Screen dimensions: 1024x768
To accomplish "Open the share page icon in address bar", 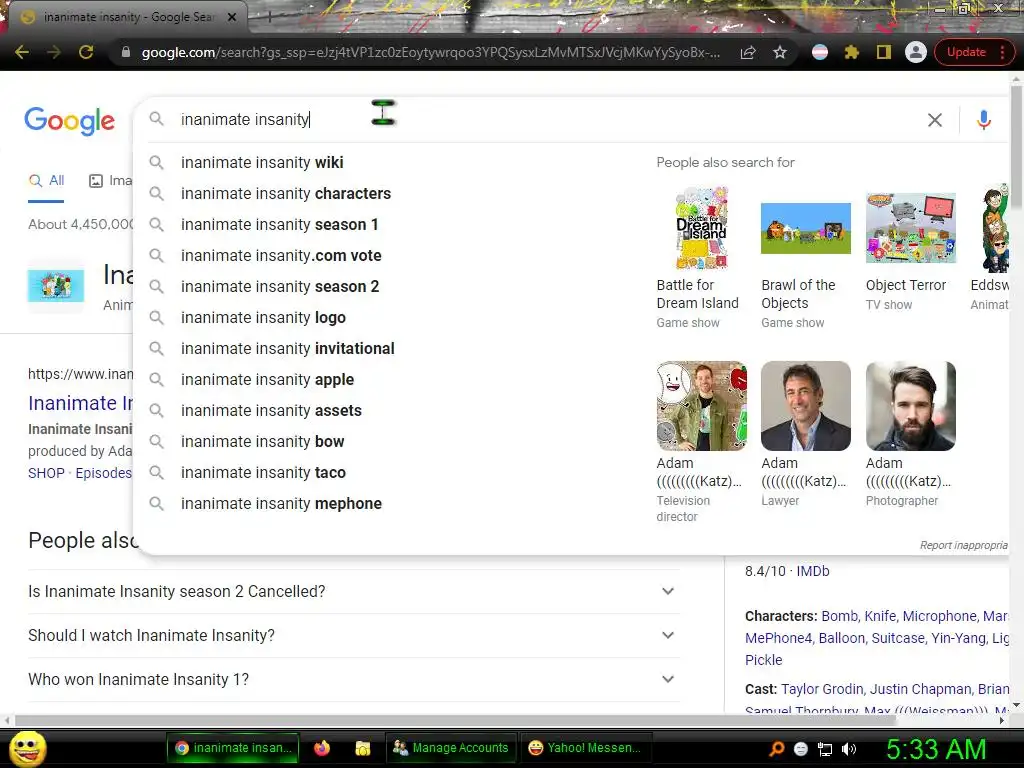I will [748, 52].
